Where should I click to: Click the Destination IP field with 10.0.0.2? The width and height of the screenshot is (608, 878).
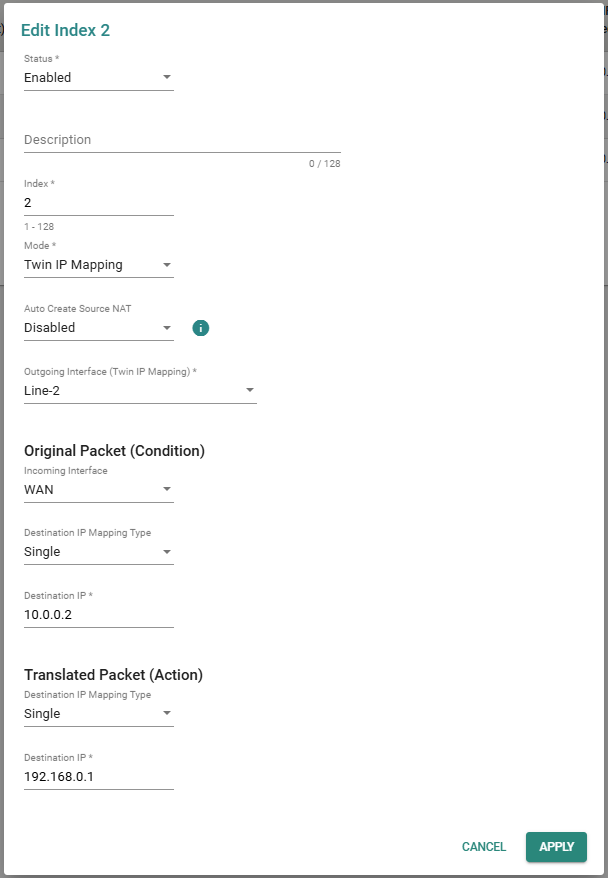click(98, 614)
